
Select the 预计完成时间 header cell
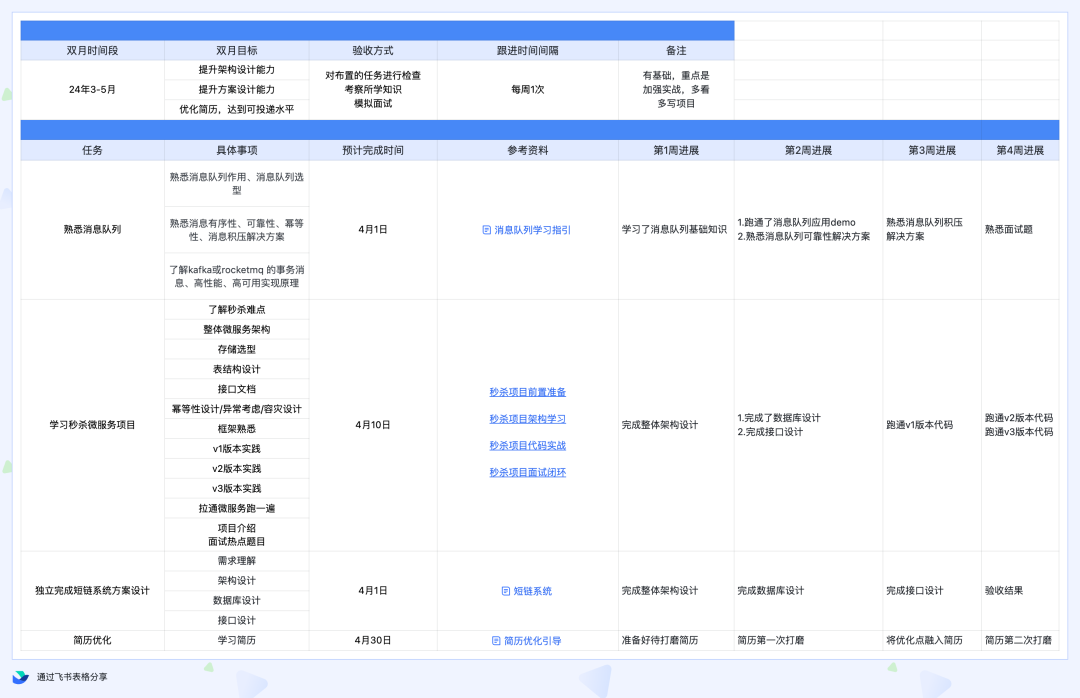(373, 150)
